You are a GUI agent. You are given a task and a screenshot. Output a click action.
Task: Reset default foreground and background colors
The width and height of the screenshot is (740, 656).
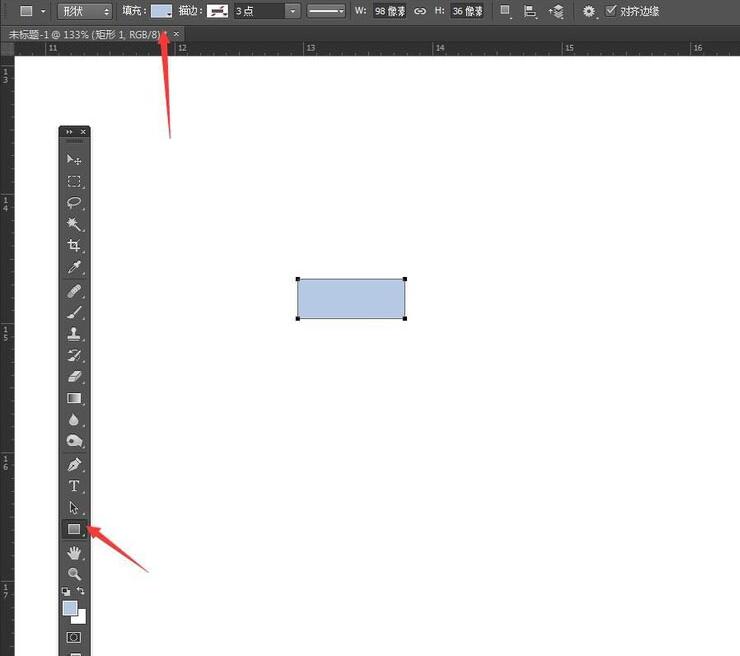coord(66,591)
